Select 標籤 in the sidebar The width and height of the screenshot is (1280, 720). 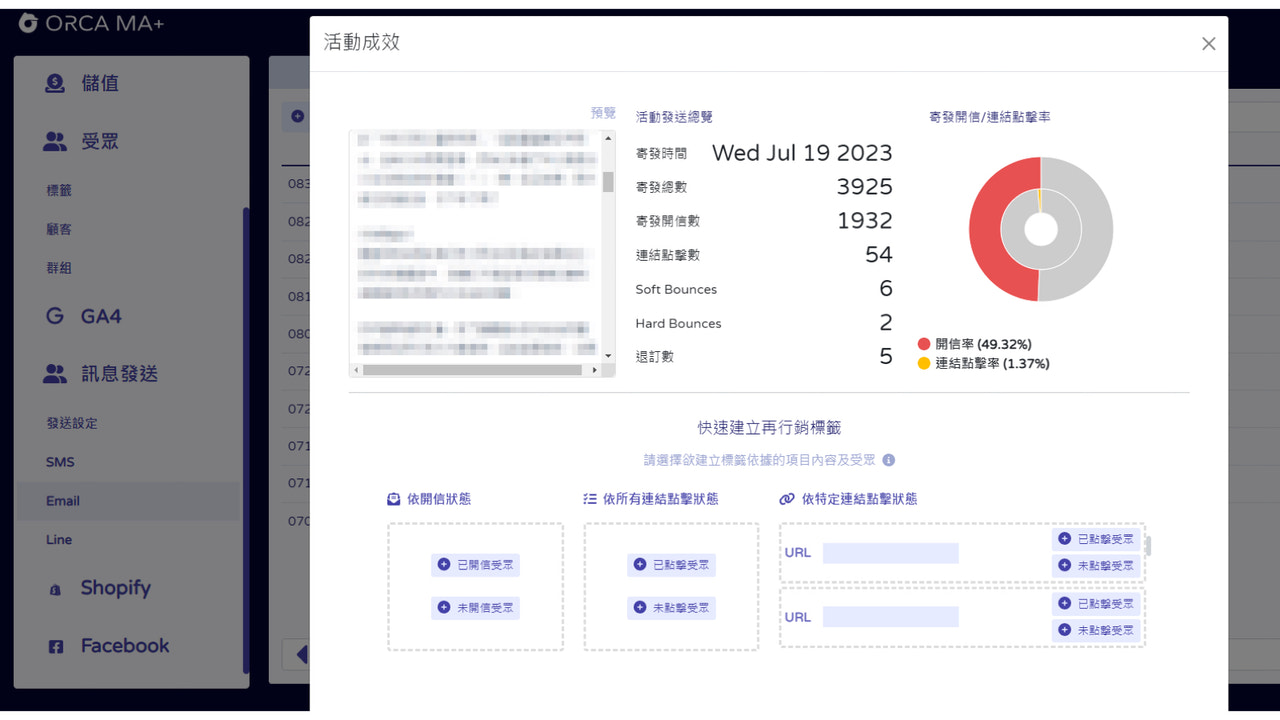click(x=59, y=190)
